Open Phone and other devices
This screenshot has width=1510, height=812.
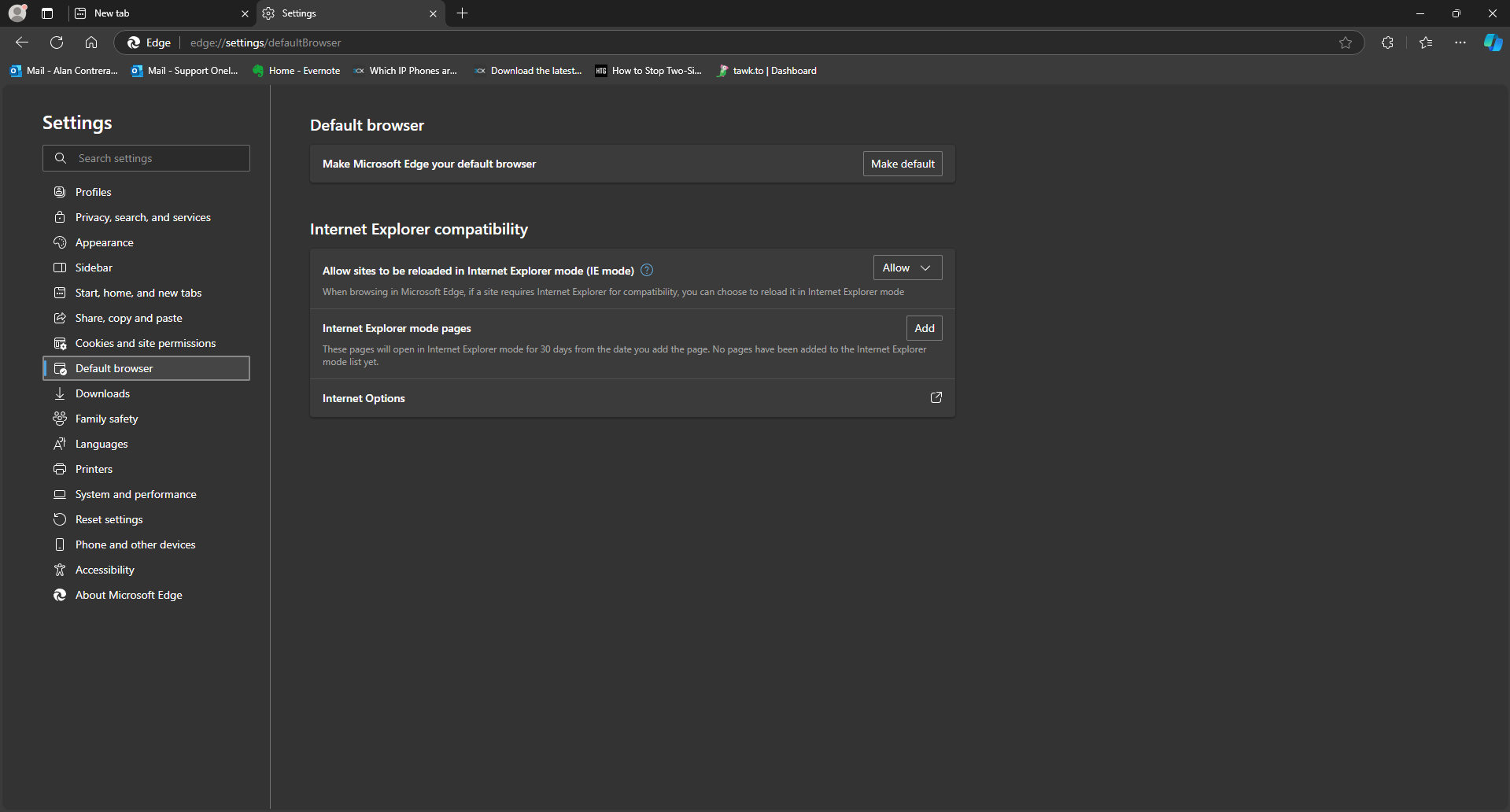click(146, 544)
